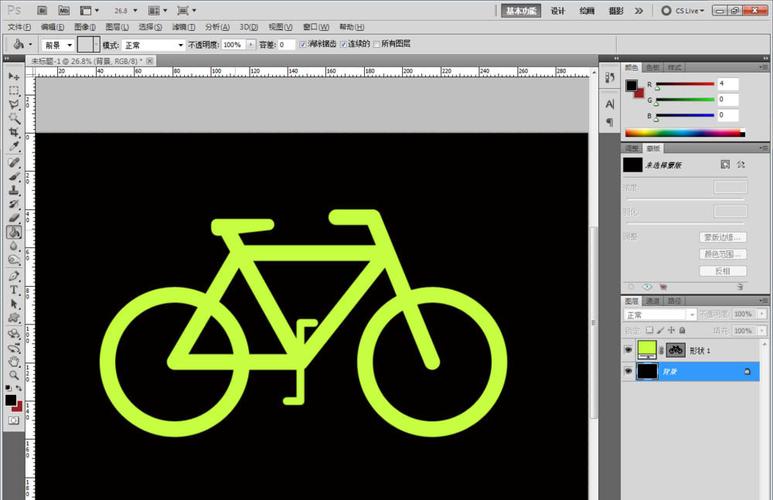Select the Move tool in the toolbox
Screen dimensions: 773x500
pyautogui.click(x=14, y=76)
